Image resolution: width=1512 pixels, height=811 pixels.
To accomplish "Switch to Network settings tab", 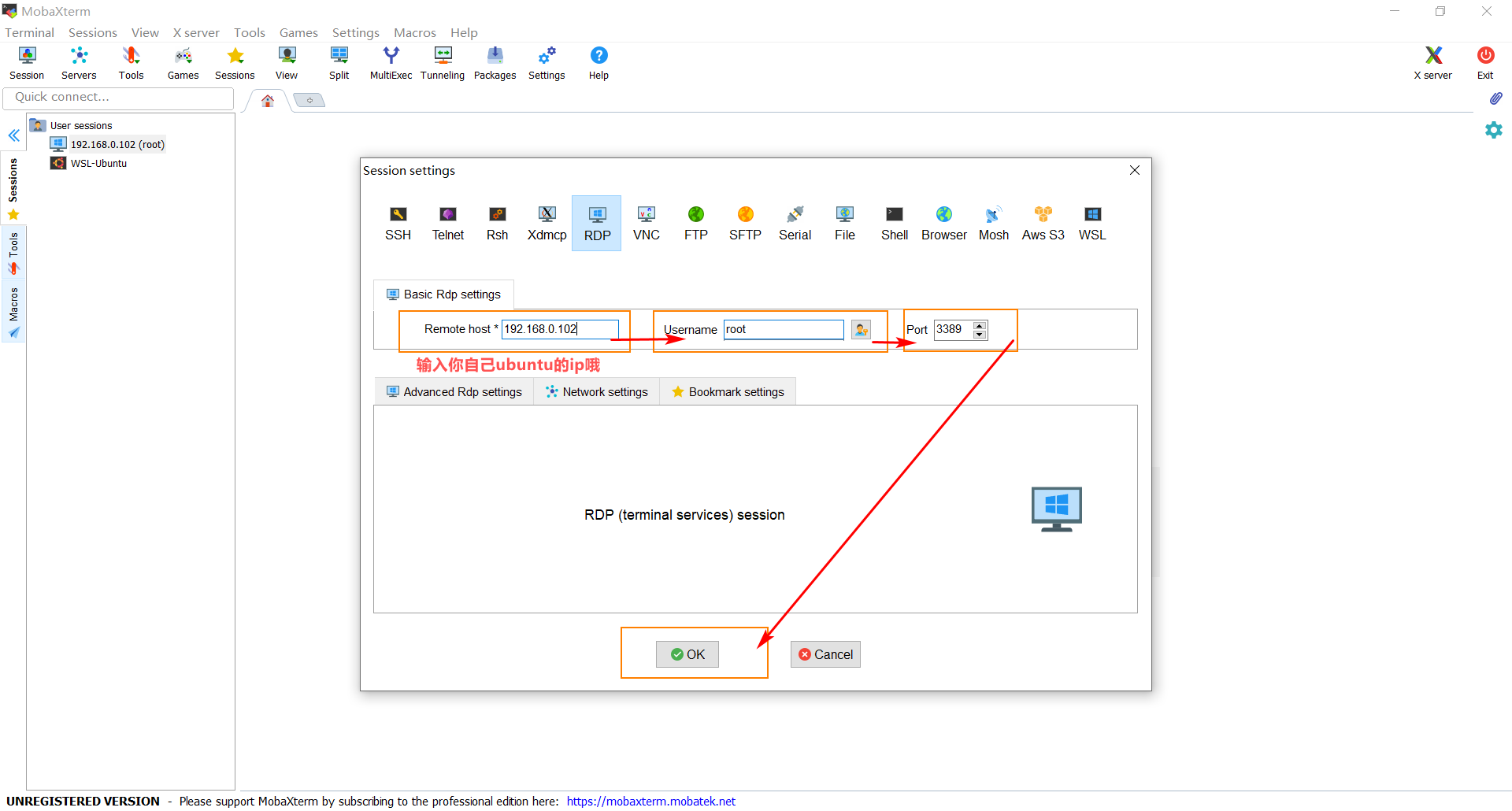I will [597, 392].
